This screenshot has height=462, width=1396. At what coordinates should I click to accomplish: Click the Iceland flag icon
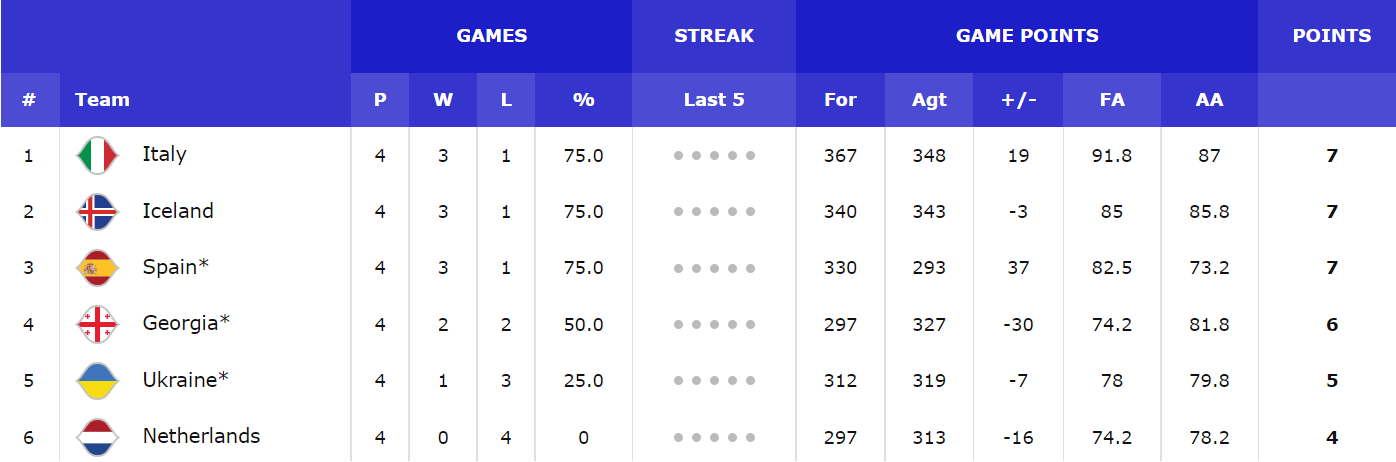click(98, 212)
